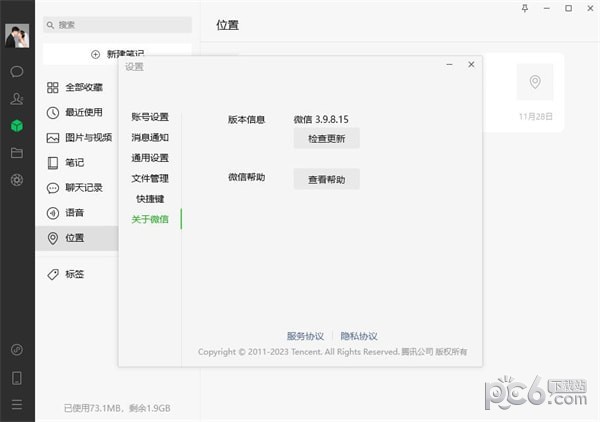This screenshot has height=422, width=600.
Task: Minimize the main WeChat window
Action: [547, 8]
